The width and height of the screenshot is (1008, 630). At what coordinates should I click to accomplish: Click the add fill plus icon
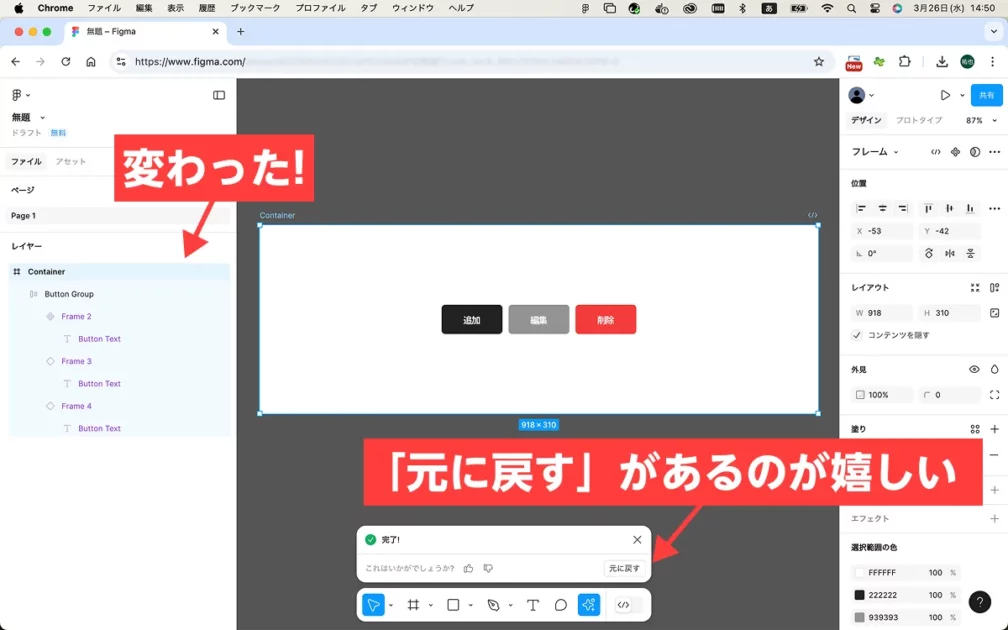[x=994, y=429]
